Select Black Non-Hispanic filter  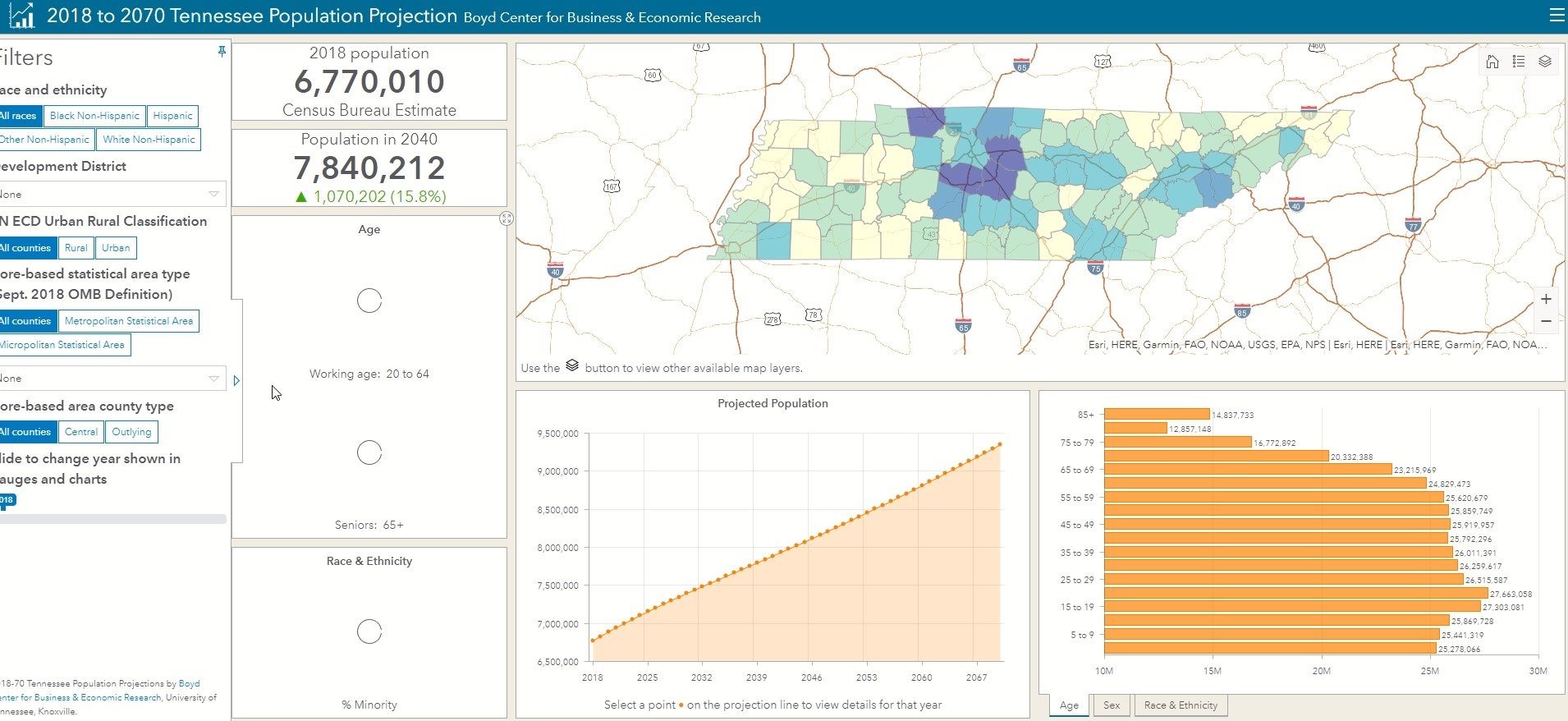click(94, 116)
